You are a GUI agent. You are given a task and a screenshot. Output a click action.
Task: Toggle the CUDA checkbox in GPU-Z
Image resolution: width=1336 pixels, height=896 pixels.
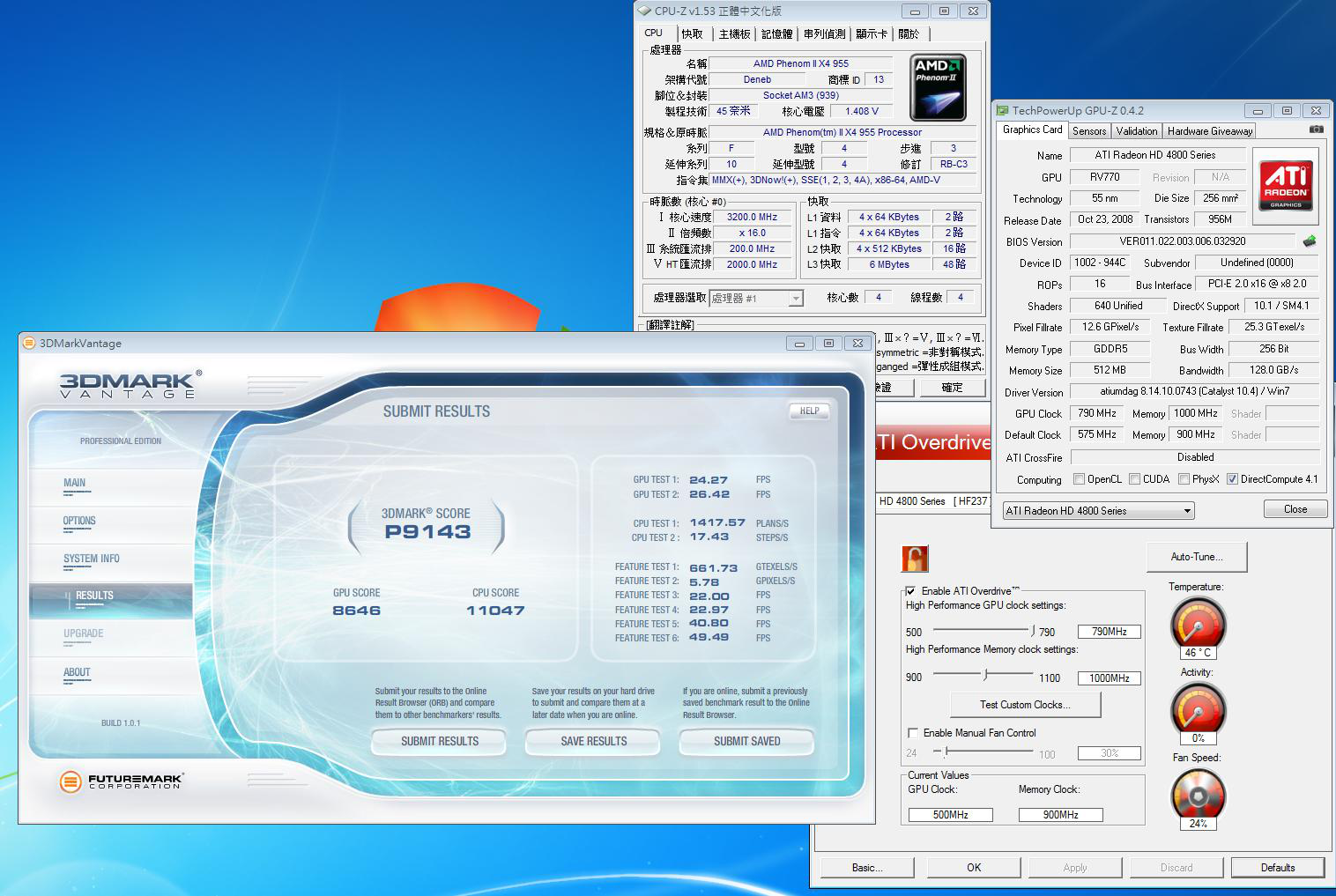pyautogui.click(x=1134, y=479)
